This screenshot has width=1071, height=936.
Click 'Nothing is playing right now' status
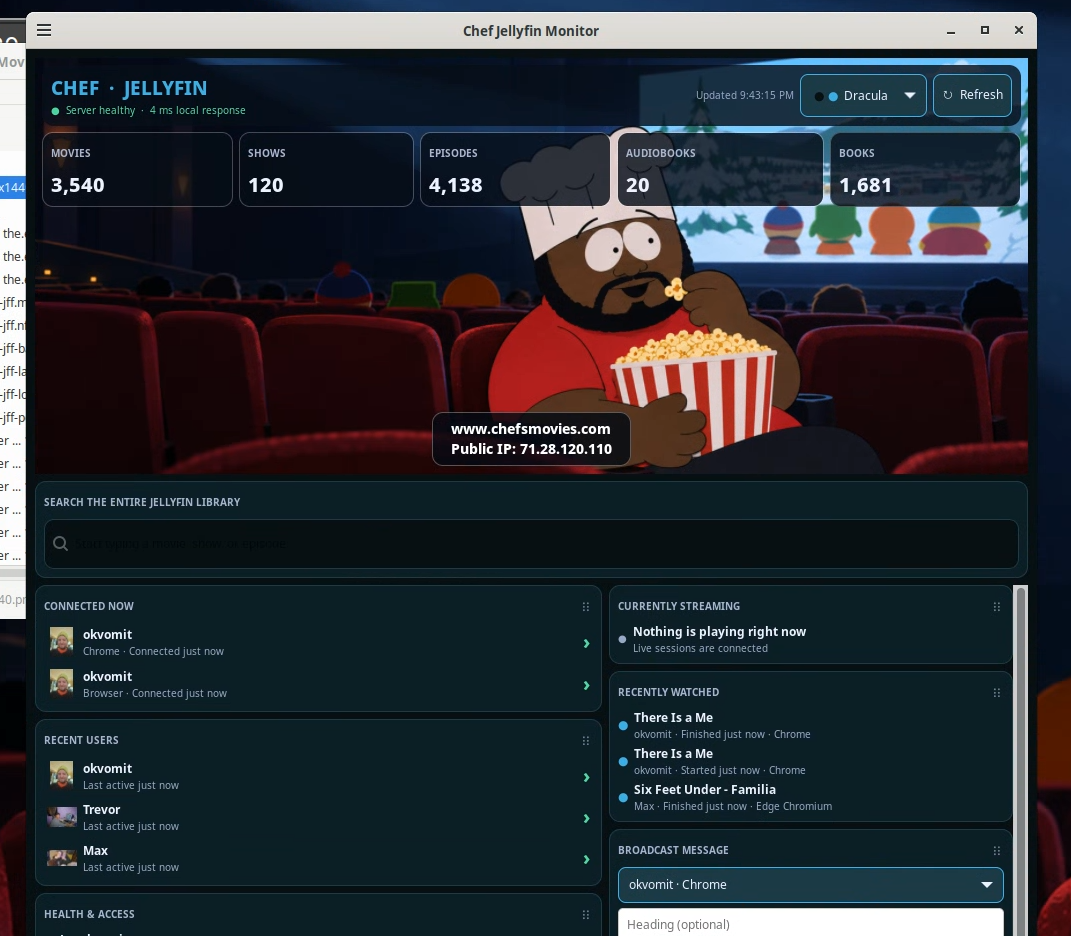(x=719, y=632)
